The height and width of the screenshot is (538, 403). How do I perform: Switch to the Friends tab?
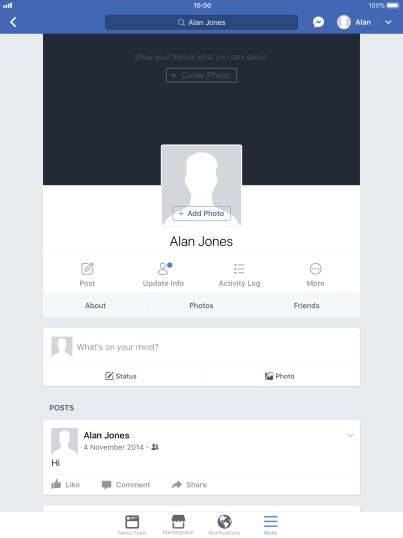(x=307, y=305)
